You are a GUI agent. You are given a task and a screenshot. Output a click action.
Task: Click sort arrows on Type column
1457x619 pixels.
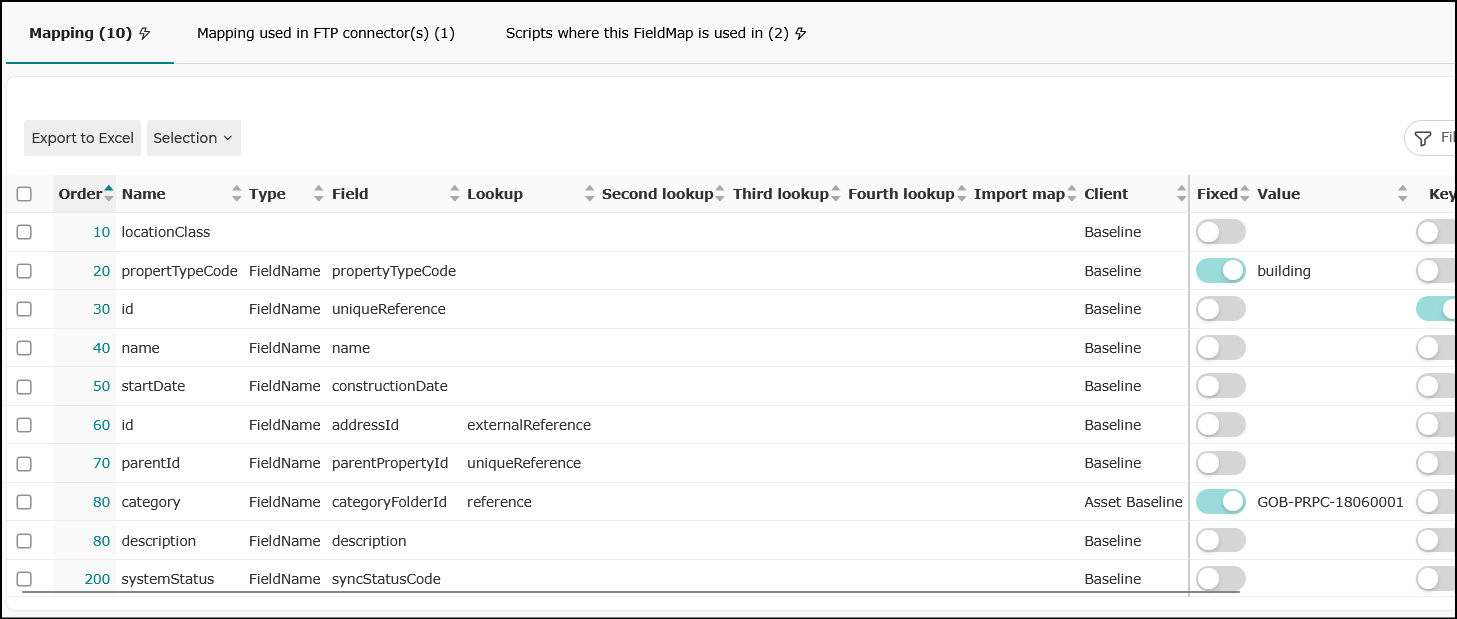click(x=319, y=194)
